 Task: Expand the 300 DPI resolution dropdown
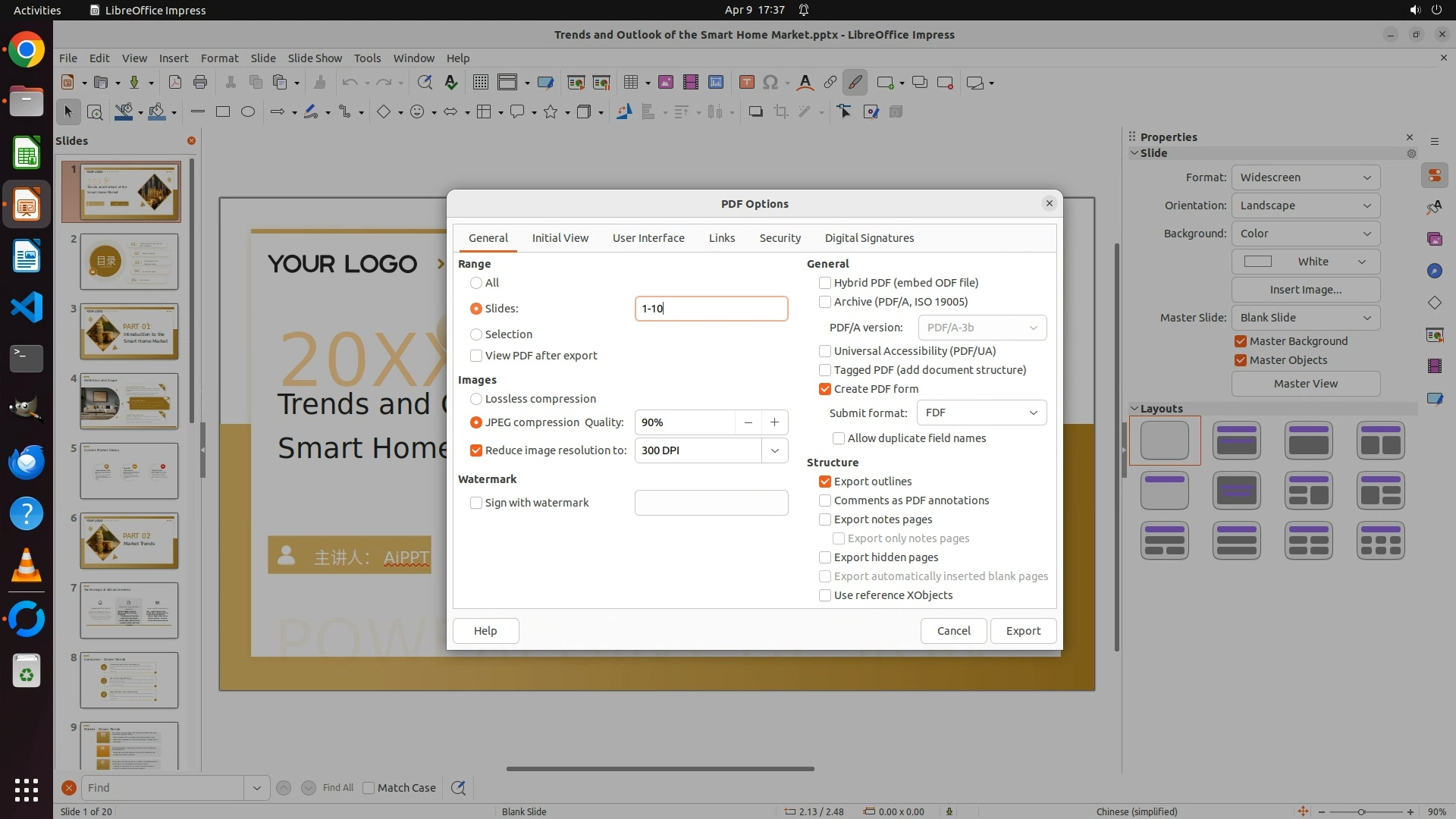tap(774, 450)
